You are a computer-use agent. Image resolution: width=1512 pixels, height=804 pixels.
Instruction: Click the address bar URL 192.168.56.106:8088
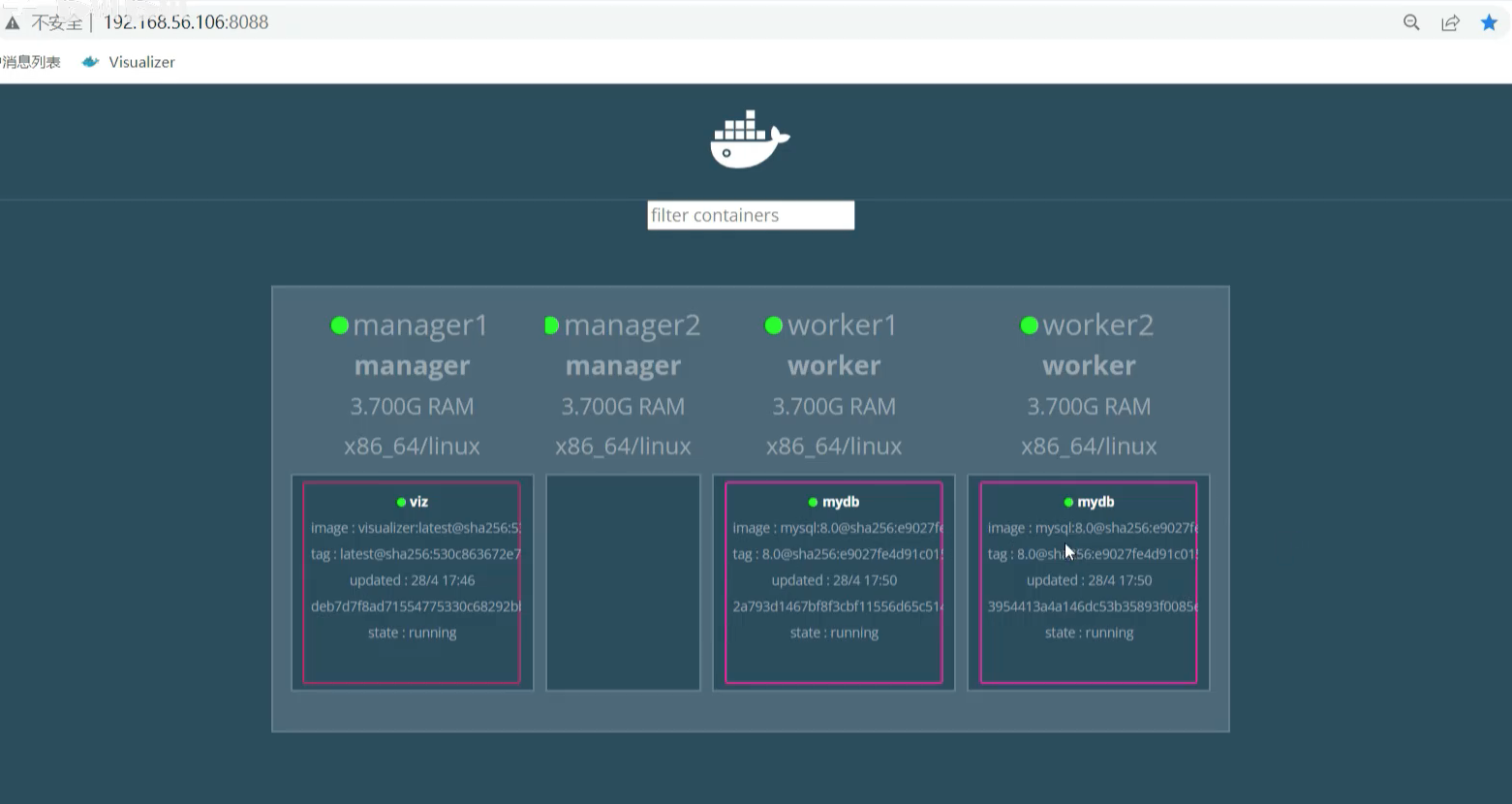tap(186, 22)
